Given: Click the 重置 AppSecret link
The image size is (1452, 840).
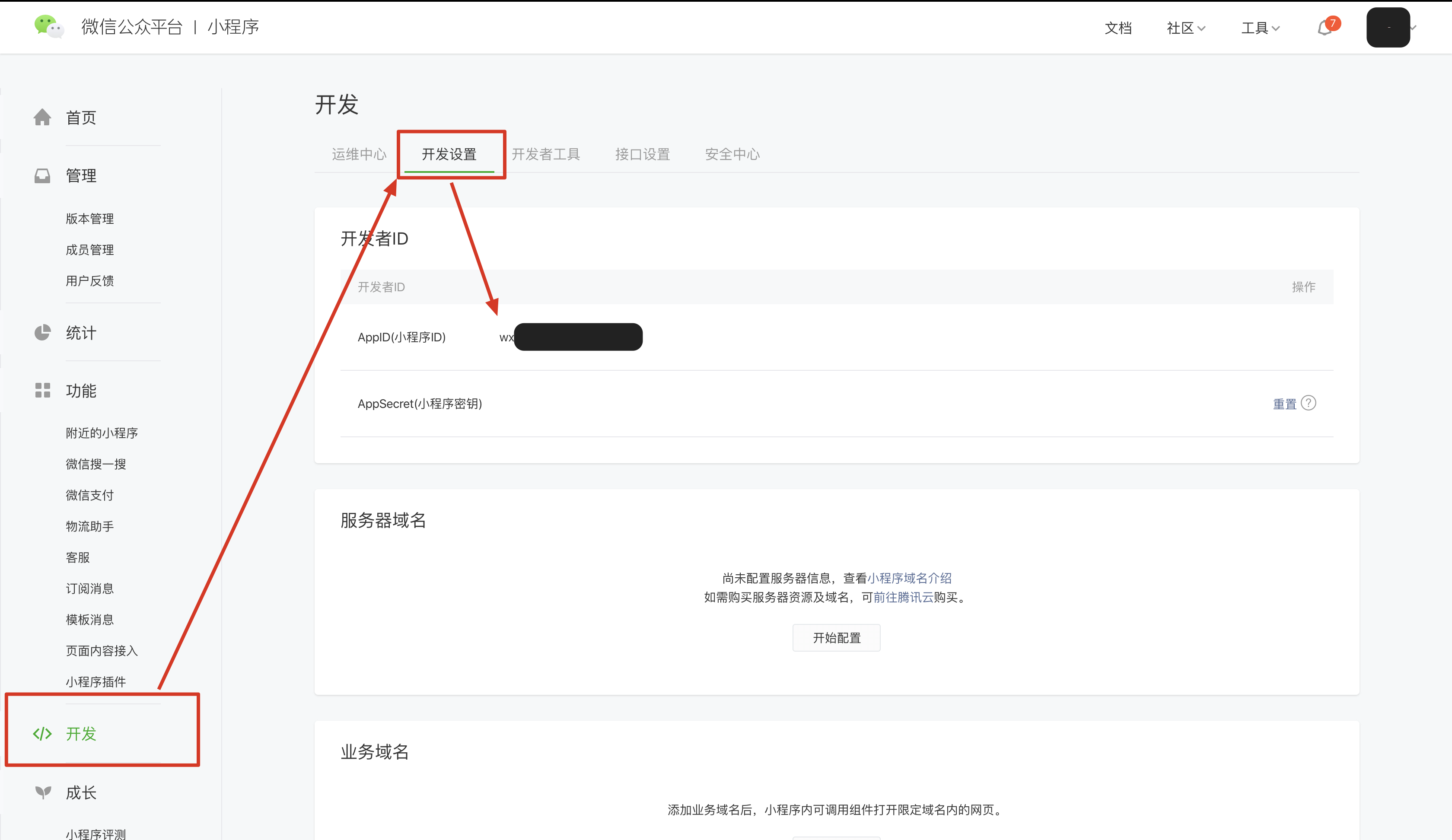Looking at the screenshot, I should coord(1284,404).
